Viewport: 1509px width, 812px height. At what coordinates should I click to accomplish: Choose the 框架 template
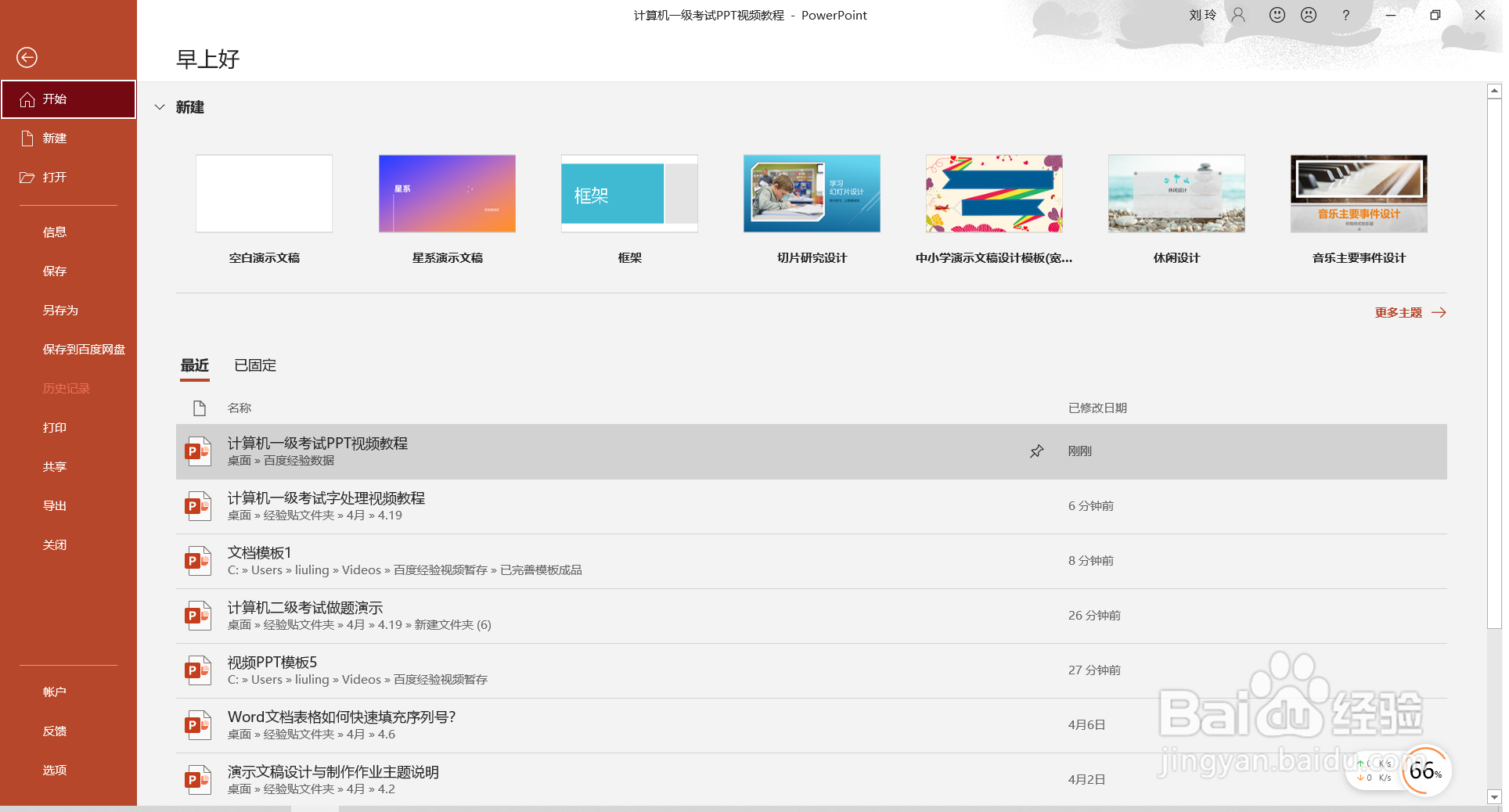tap(629, 210)
